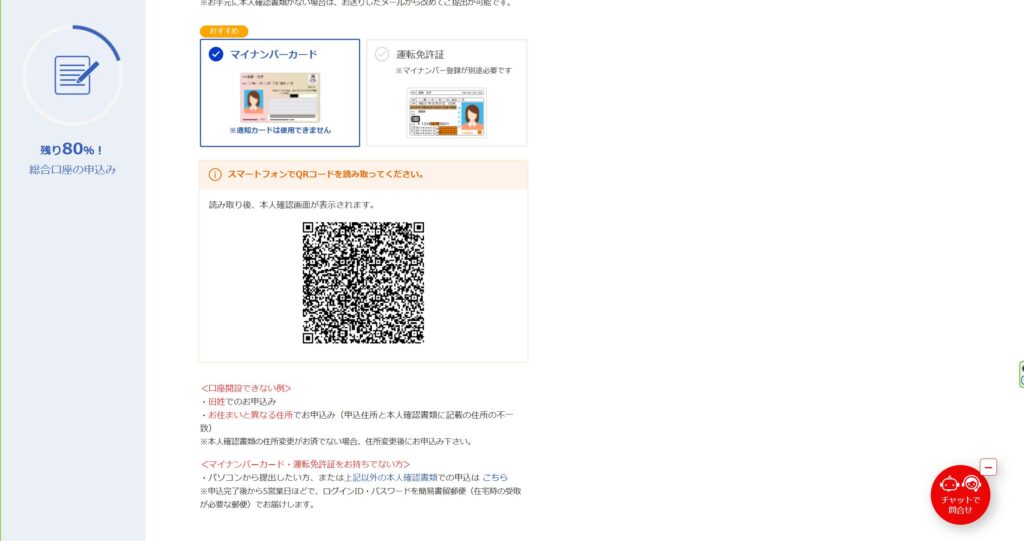Screen dimensions: 1024x541
Task: Open the チャットで問合せ chat button
Action: (x=960, y=495)
